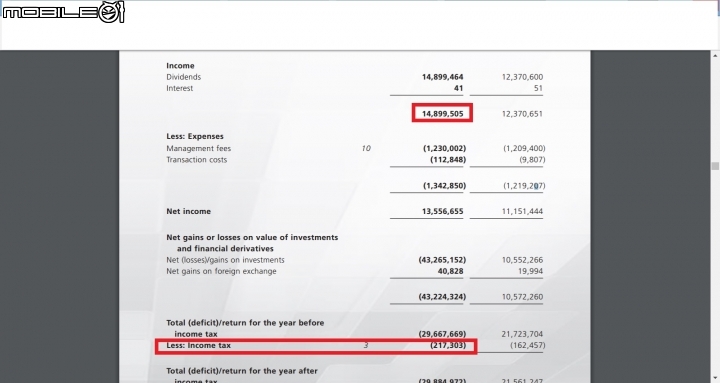720x383 pixels.
Task: Click the Dividends prior-year value 12,370,600
Action: point(522,77)
